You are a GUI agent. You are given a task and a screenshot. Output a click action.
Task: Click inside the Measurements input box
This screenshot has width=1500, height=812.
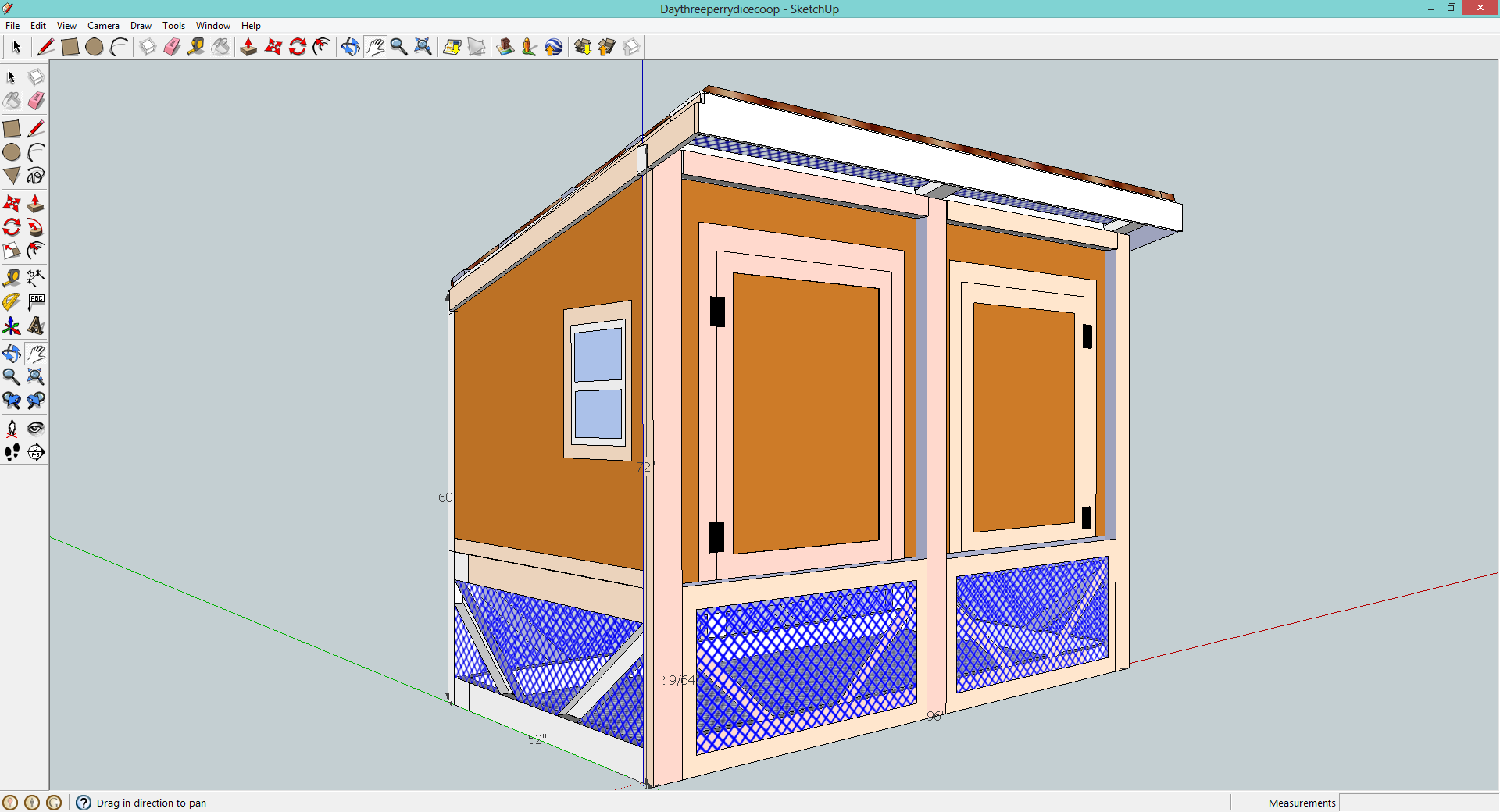pyautogui.click(x=1418, y=803)
